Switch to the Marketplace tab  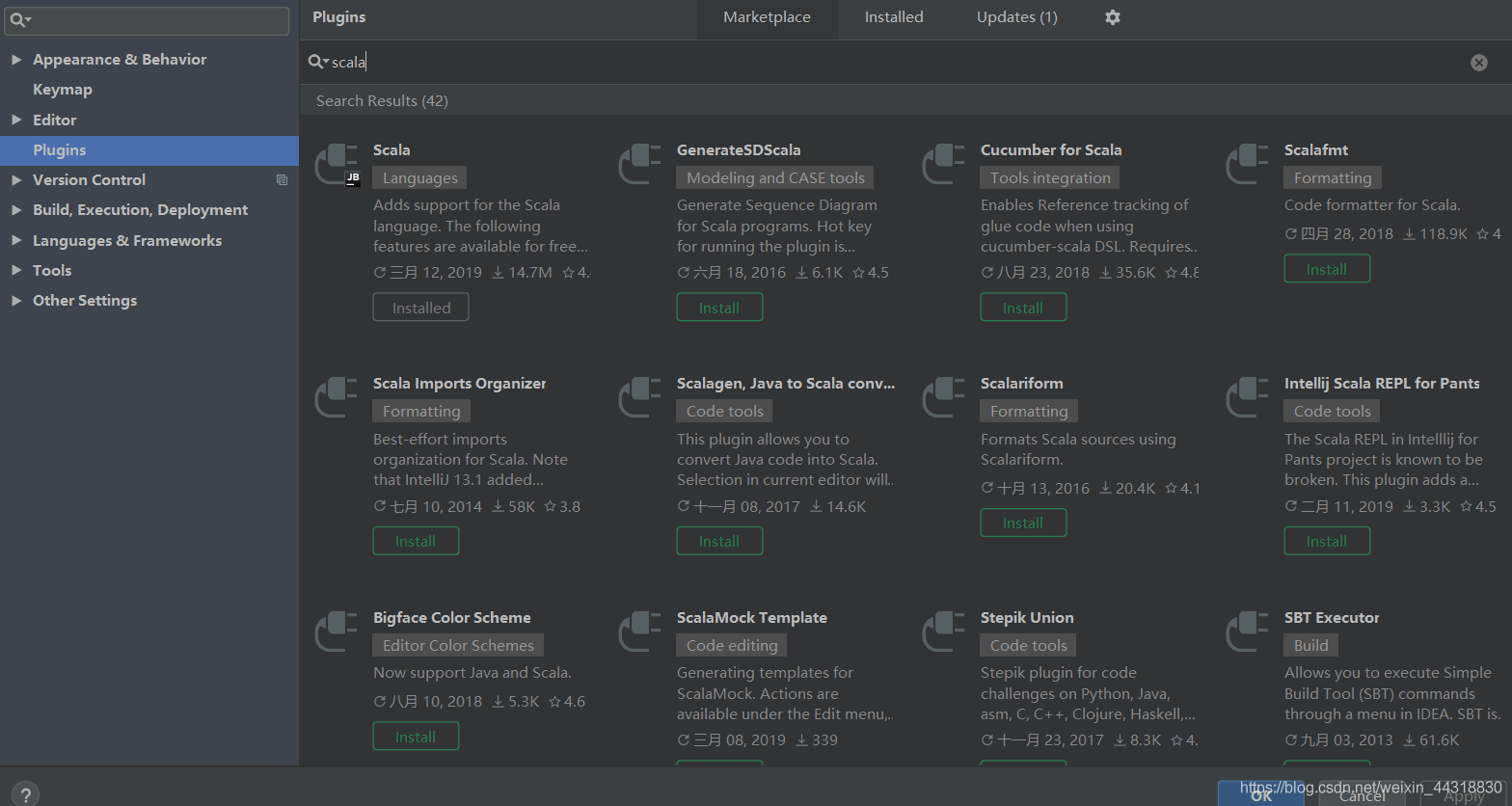coord(767,17)
